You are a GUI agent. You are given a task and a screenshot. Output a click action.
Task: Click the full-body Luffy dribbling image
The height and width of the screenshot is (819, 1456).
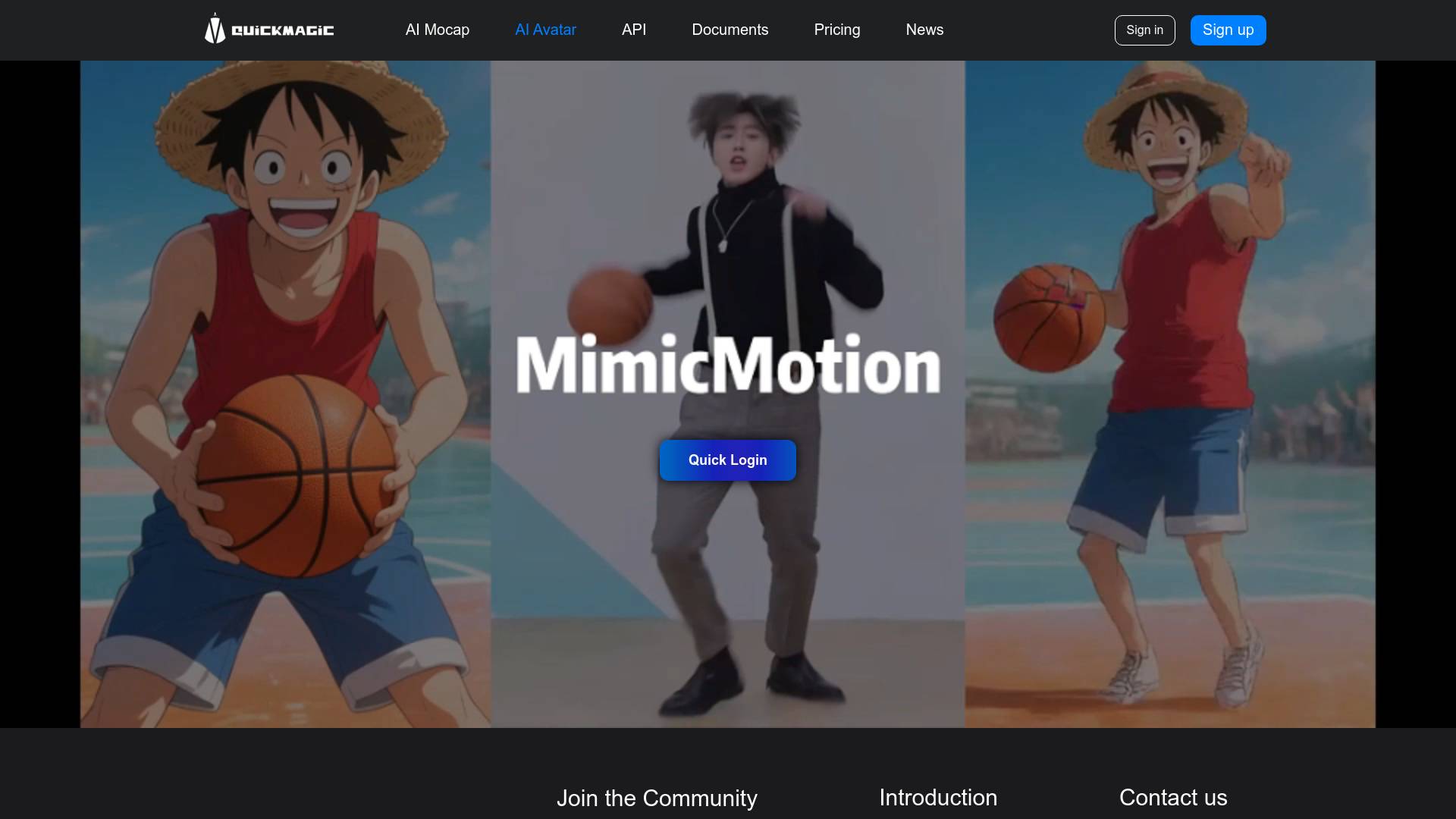pos(1170,394)
